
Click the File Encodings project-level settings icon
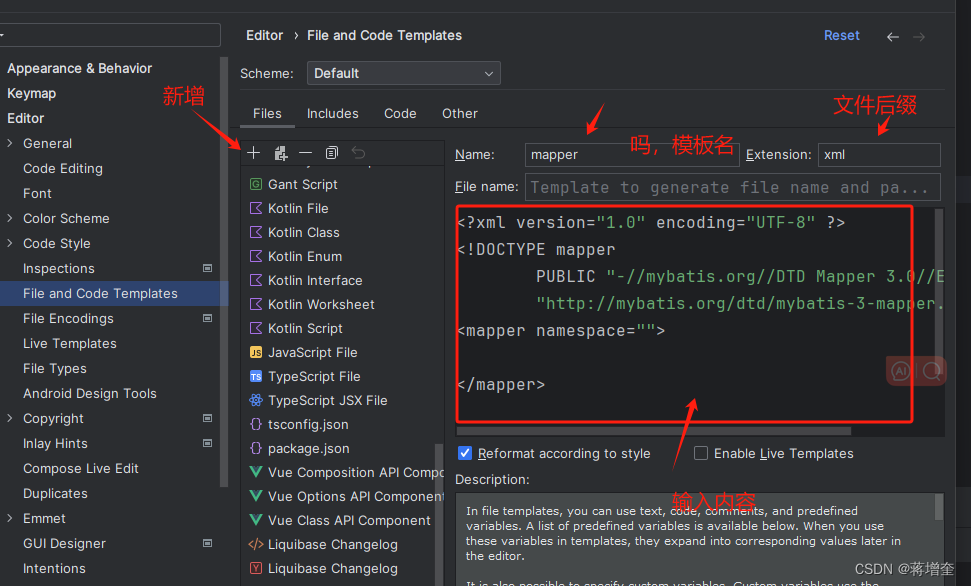point(207,318)
